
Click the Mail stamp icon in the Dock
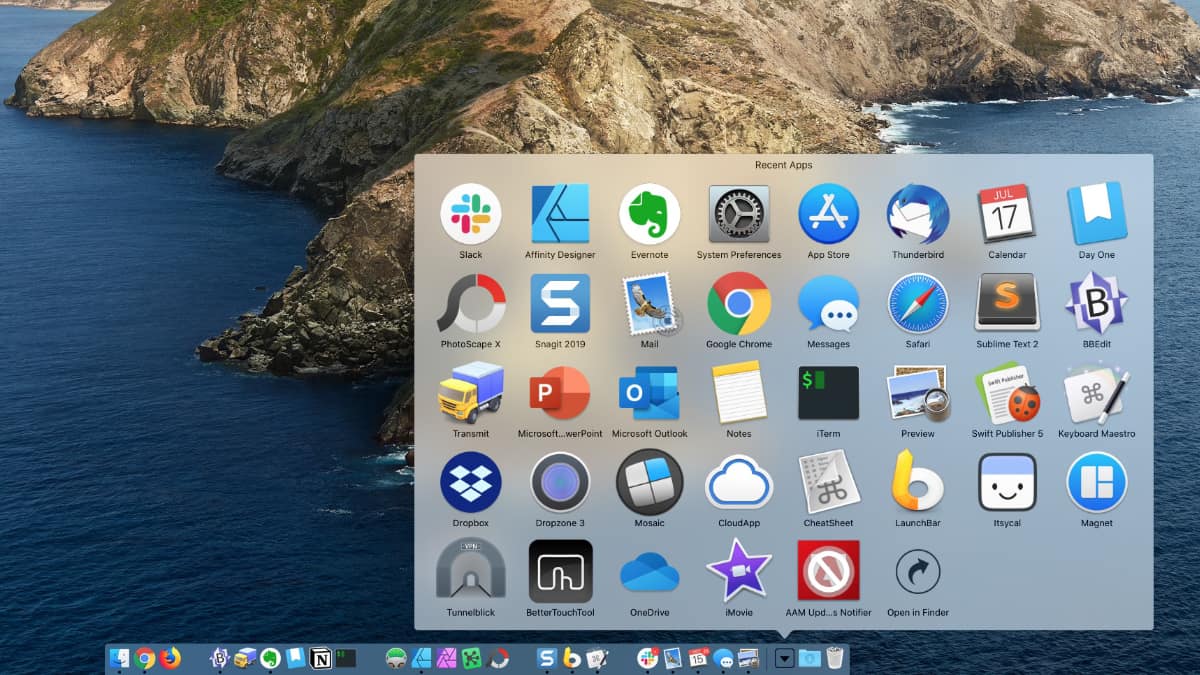[x=673, y=657]
